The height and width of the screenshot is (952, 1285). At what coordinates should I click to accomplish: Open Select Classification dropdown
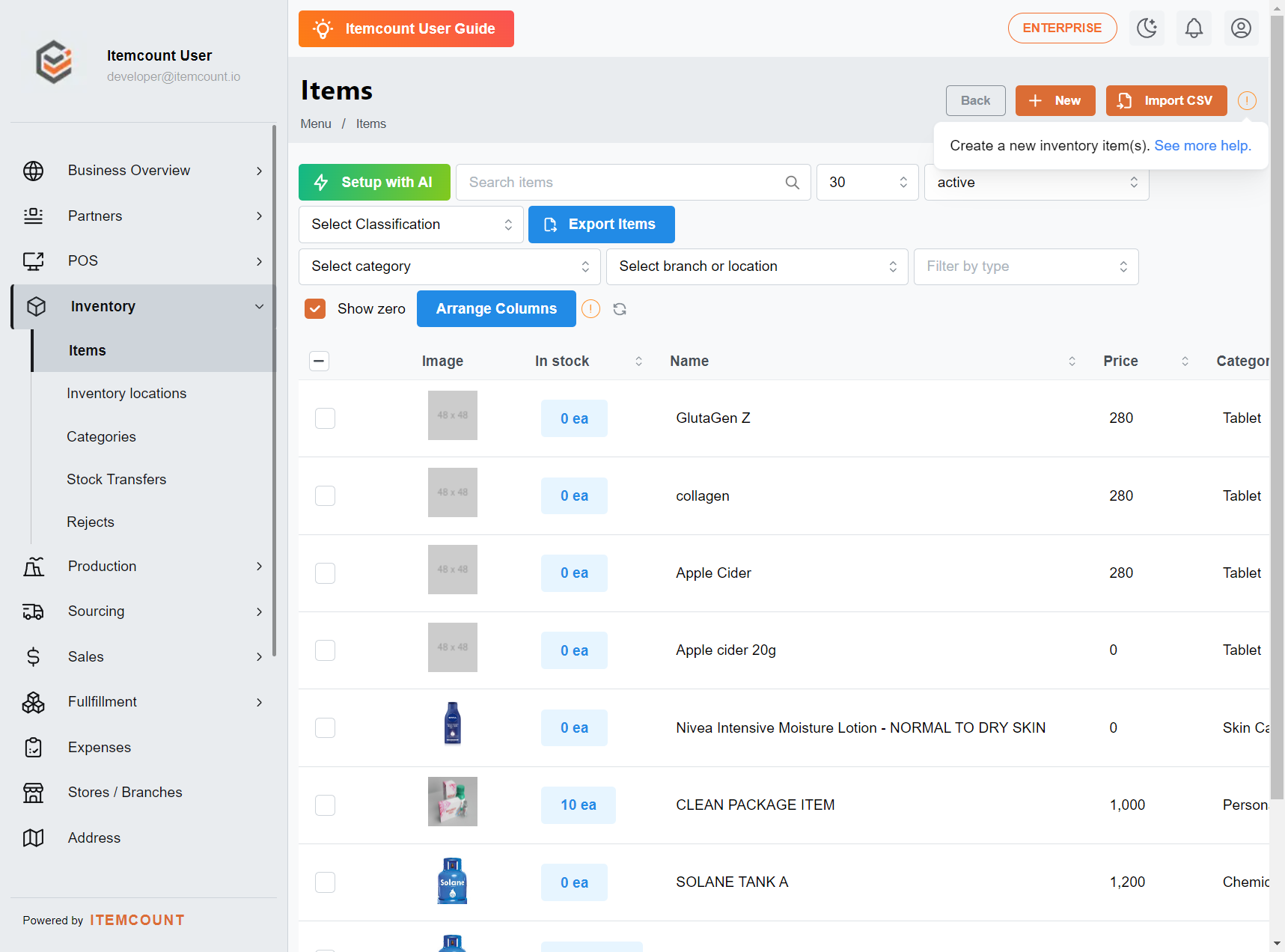coord(411,225)
